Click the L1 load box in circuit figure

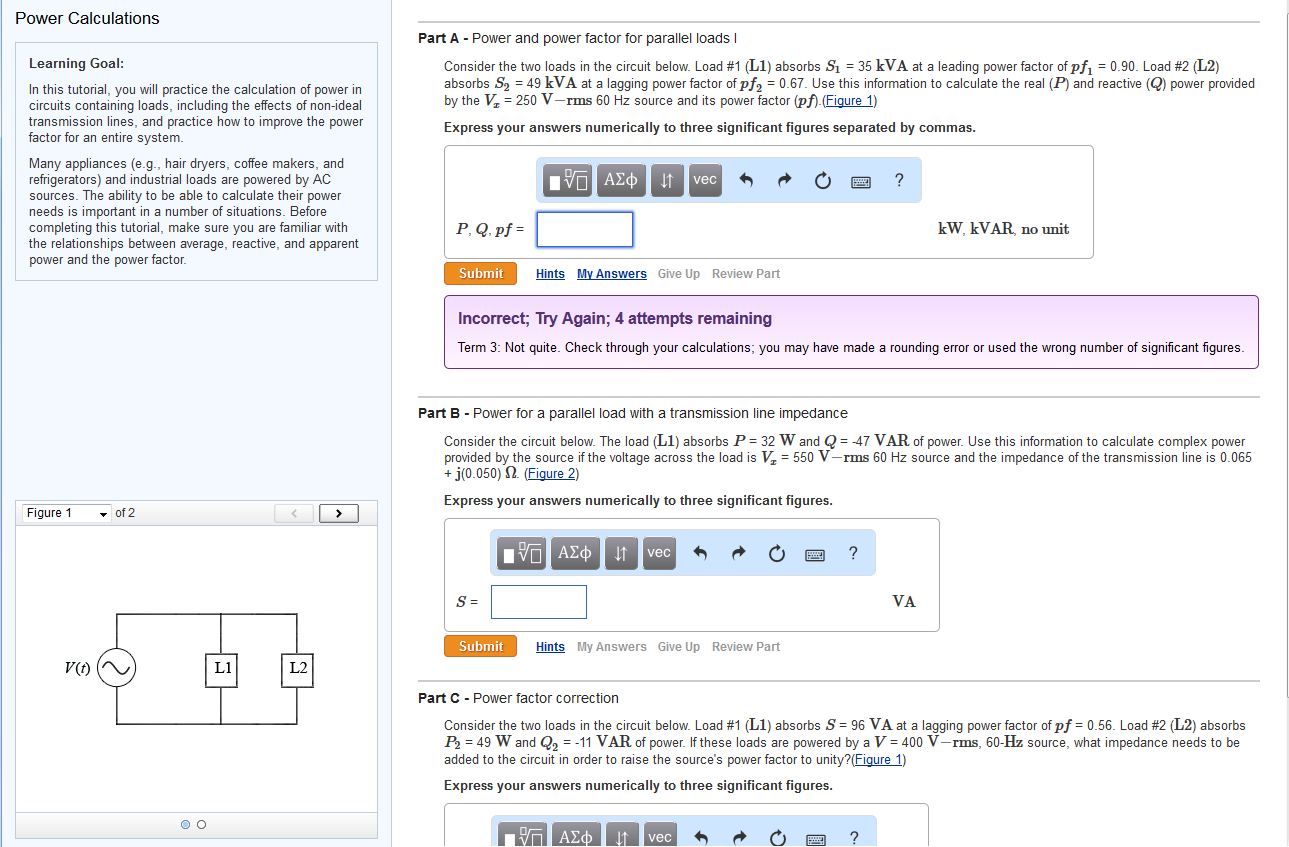point(221,669)
